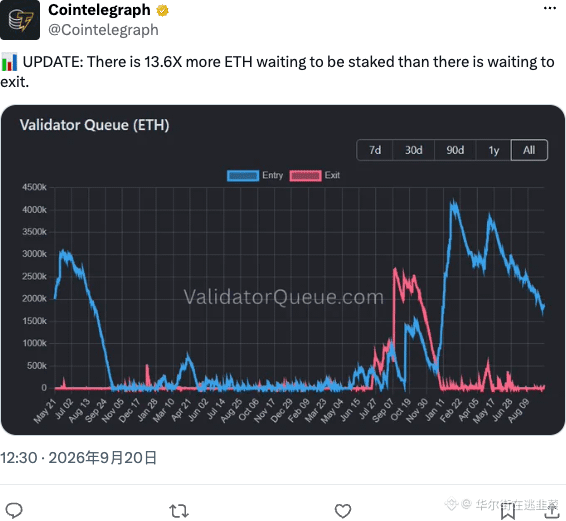
Task: Like the post with heart icon
Action: pyautogui.click(x=343, y=511)
